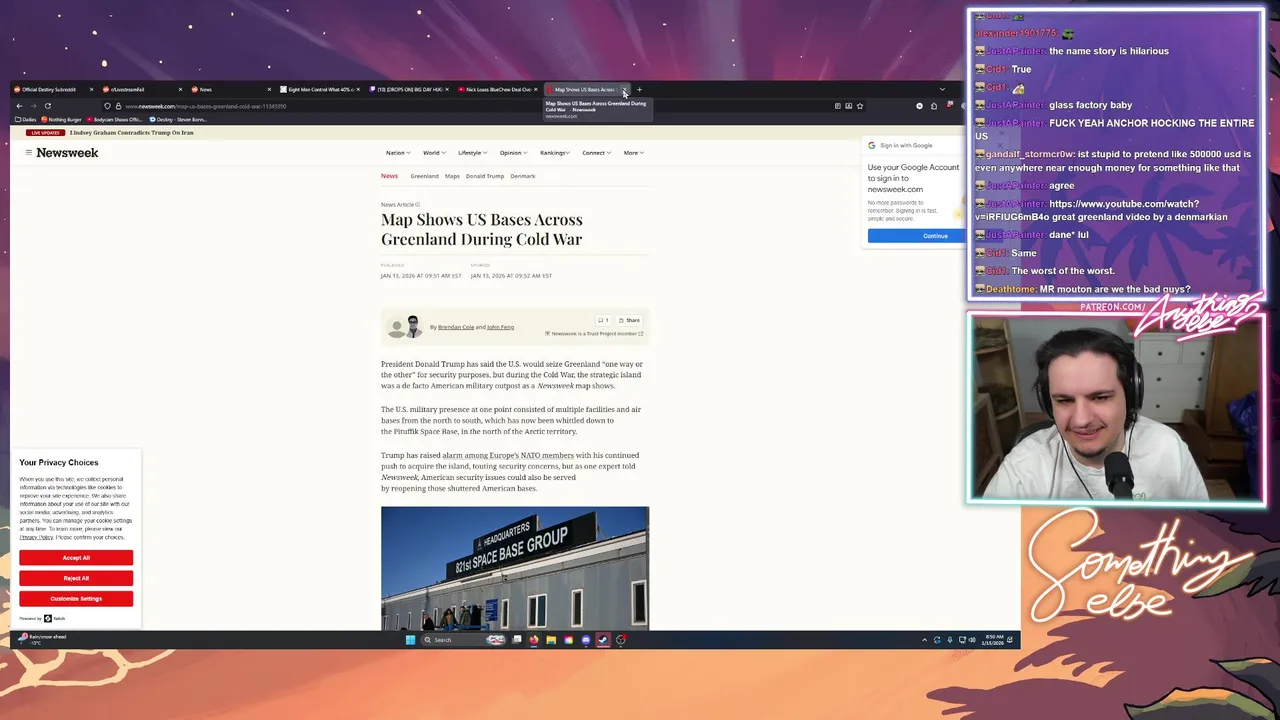Select the Denmark topic tag
This screenshot has height=720, width=1280.
(522, 176)
